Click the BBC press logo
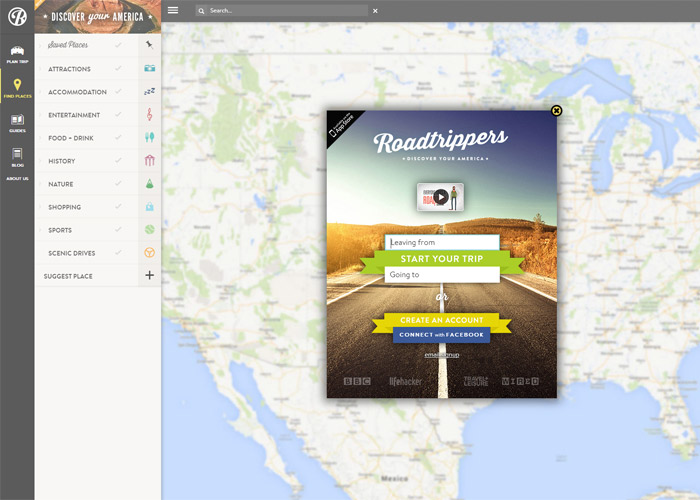This screenshot has width=700, height=500. 357,381
